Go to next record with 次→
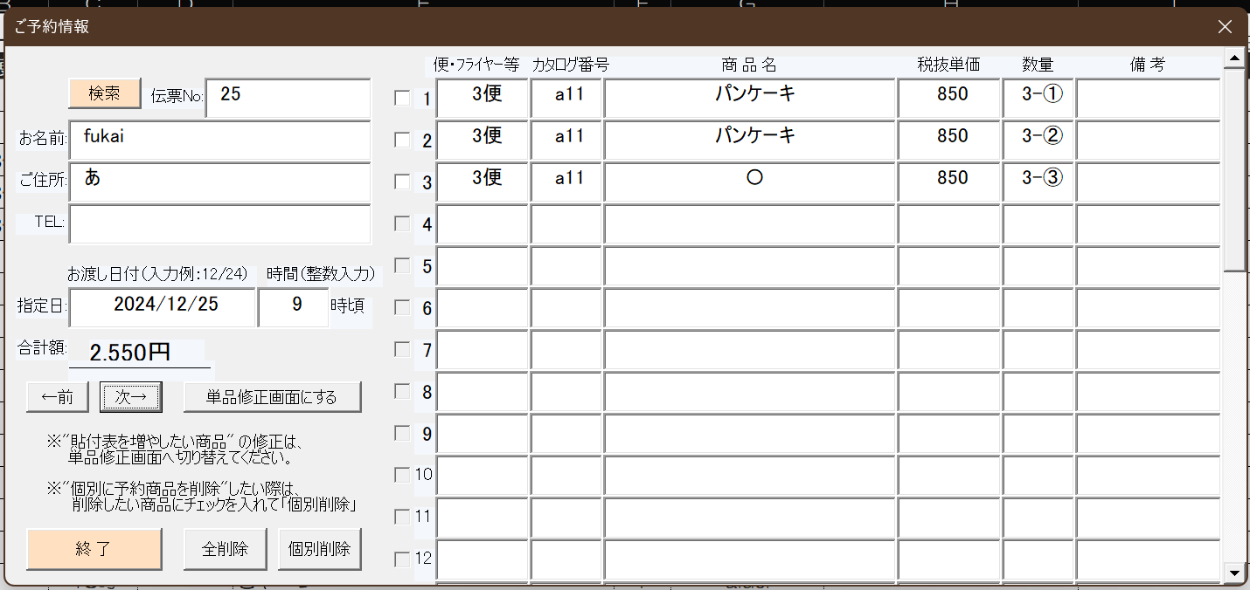 point(131,397)
